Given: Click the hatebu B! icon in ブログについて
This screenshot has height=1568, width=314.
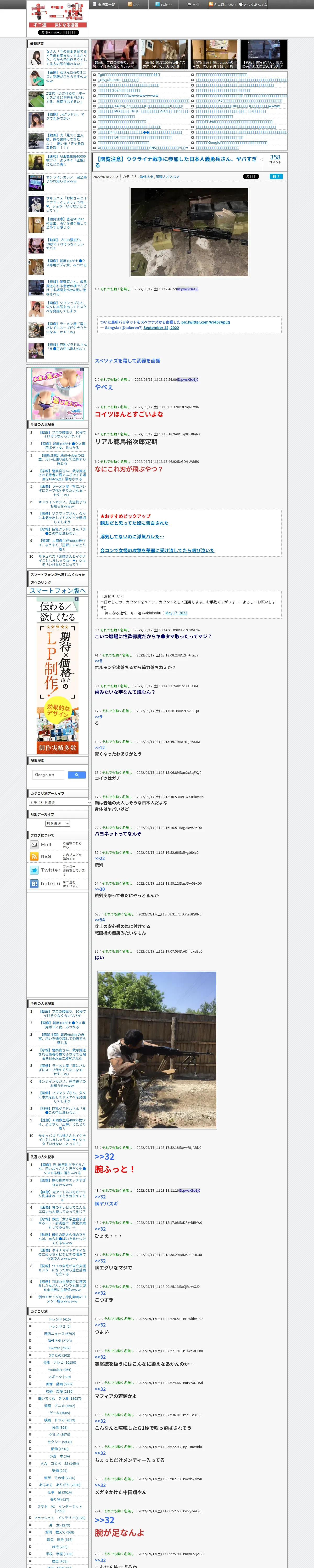Looking at the screenshot, I should click(34, 883).
